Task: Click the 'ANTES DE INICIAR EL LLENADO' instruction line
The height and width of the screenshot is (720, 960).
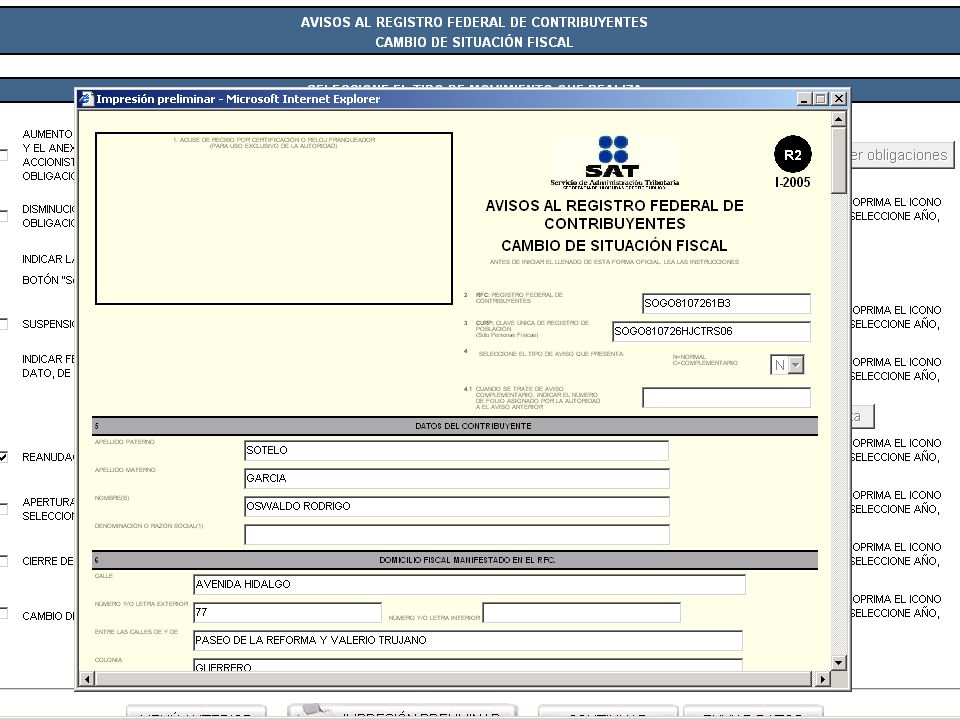Action: tap(614, 262)
